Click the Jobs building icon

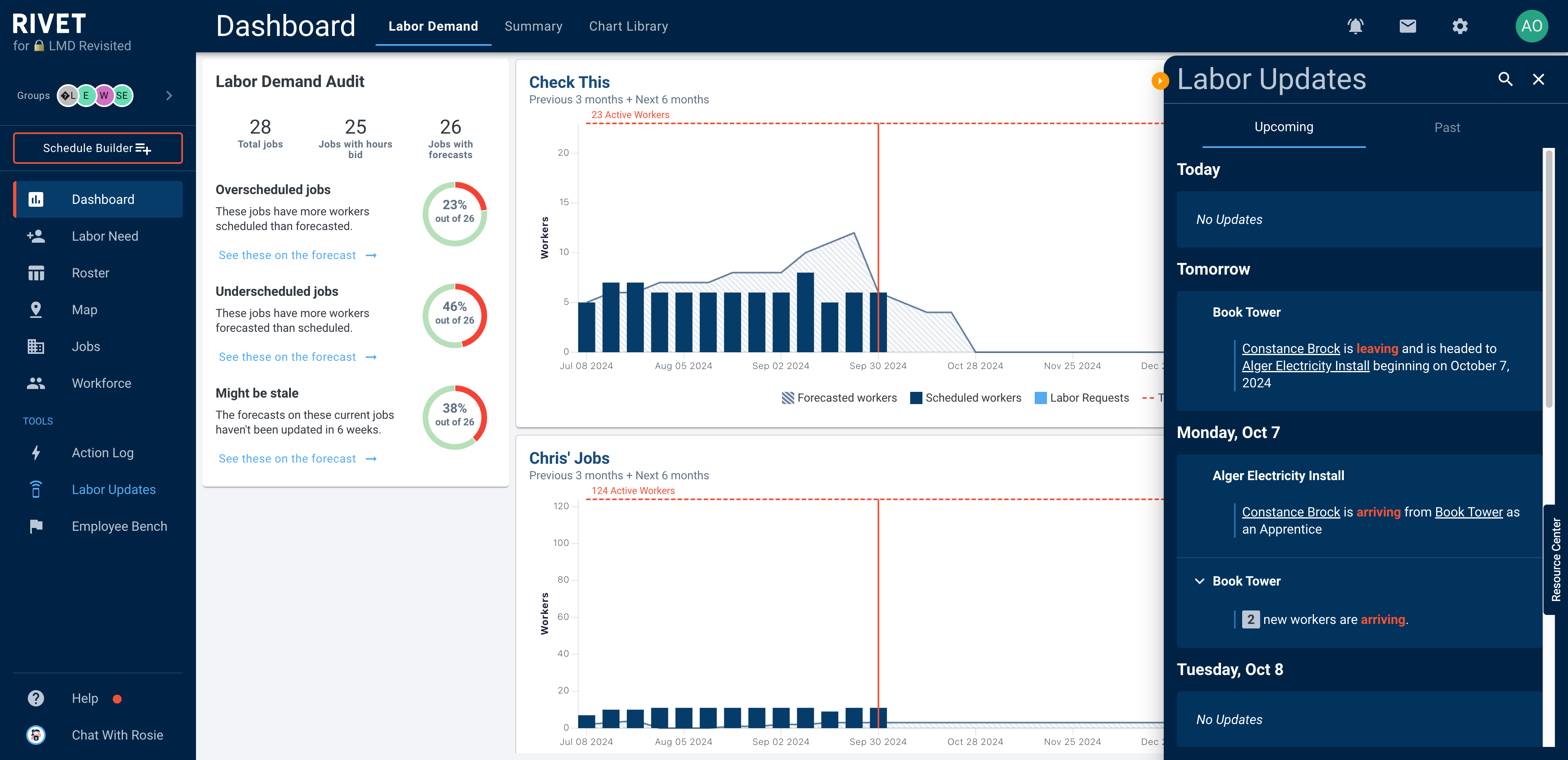coord(36,346)
